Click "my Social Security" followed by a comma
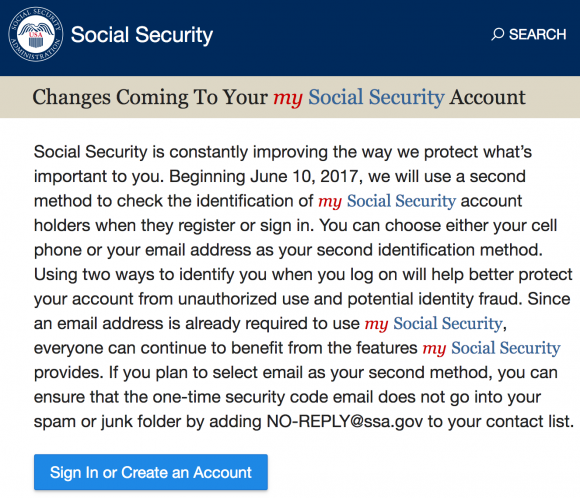The width and height of the screenshot is (580, 498). tap(434, 324)
